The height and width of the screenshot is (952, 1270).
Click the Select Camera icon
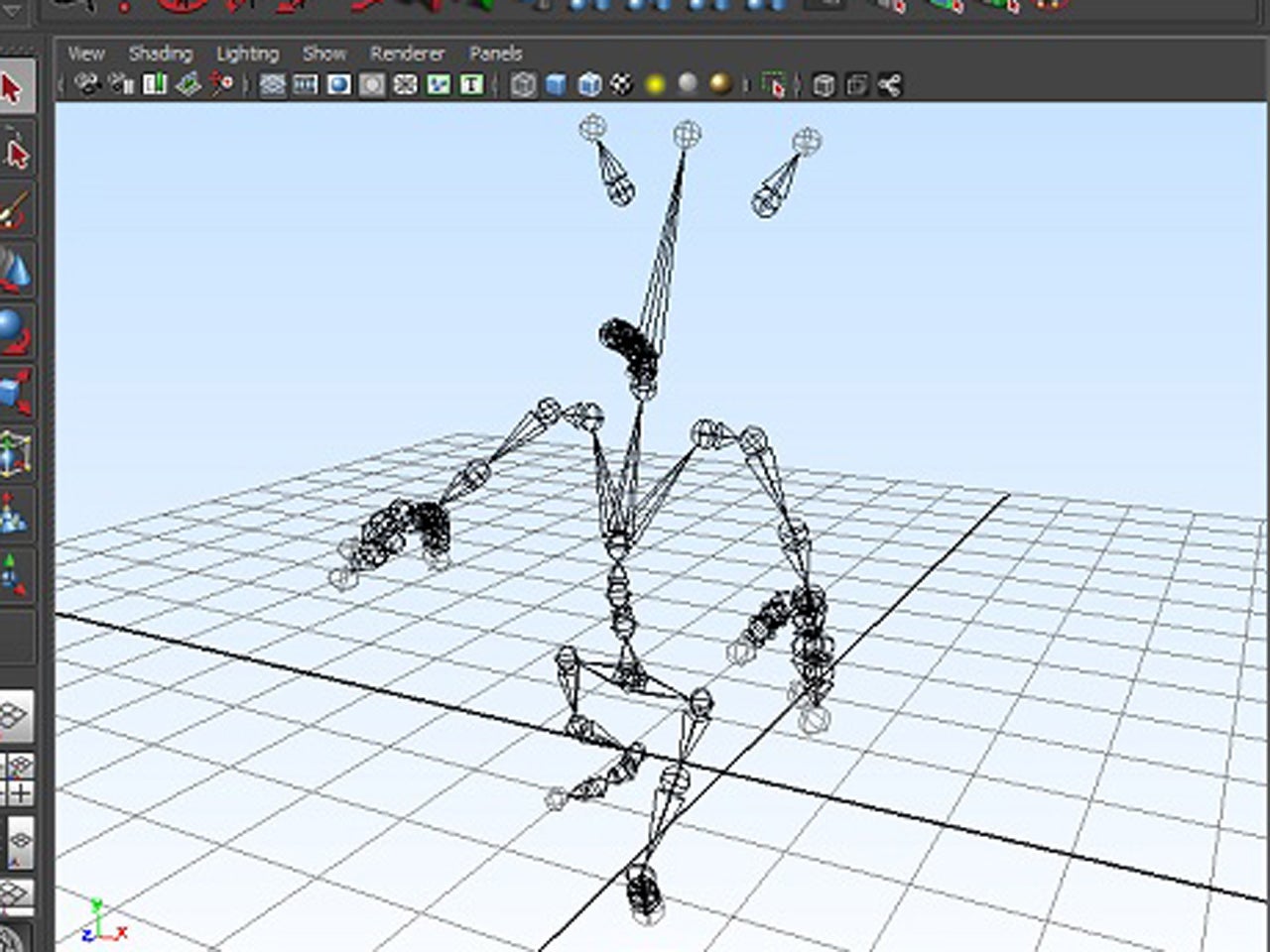click(x=88, y=85)
